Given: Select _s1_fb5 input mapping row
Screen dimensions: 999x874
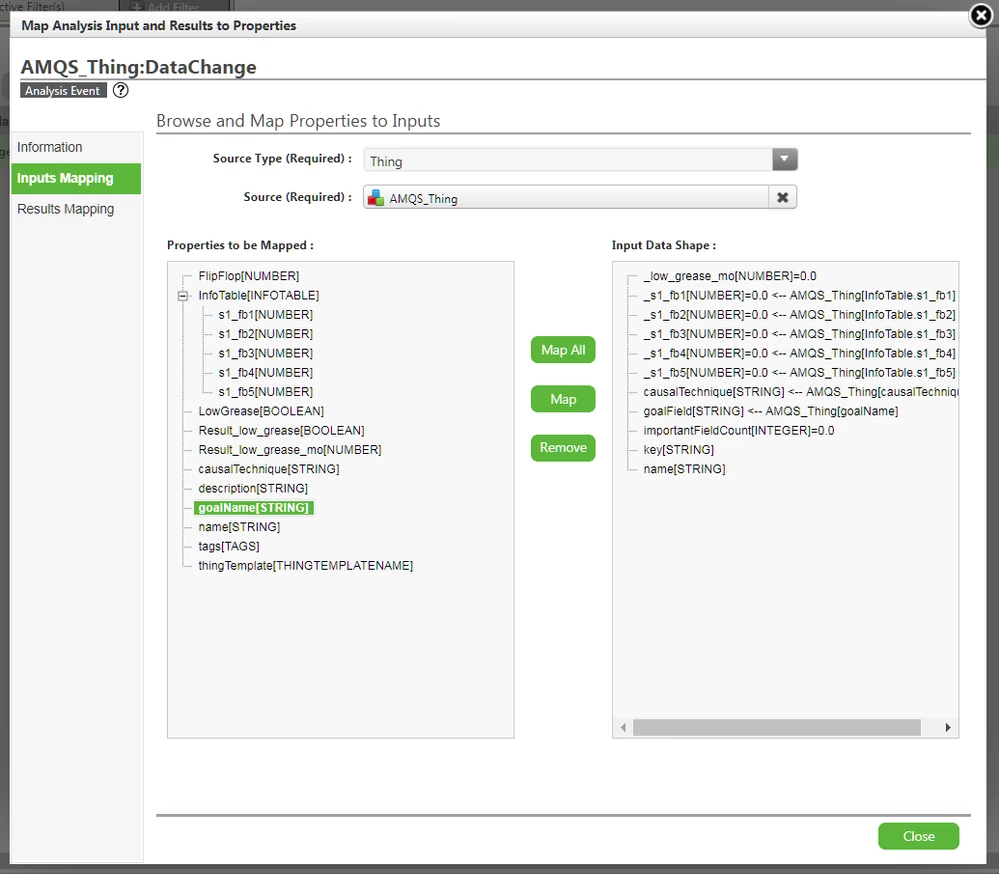Looking at the screenshot, I should [x=799, y=373].
